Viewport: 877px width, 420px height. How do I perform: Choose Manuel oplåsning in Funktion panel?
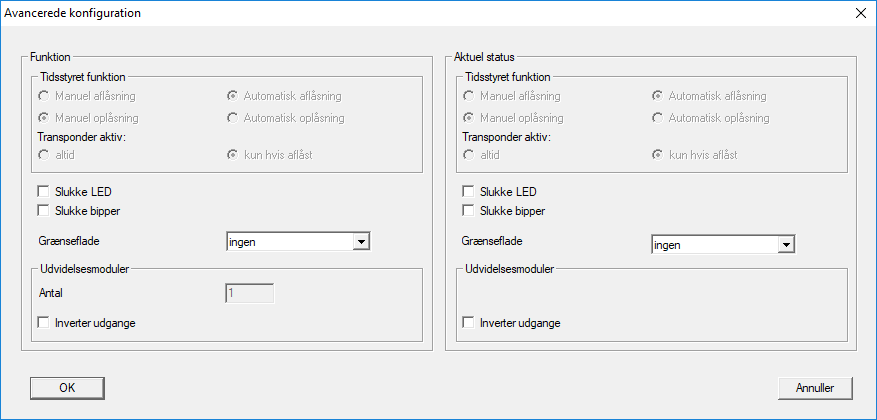click(x=43, y=118)
